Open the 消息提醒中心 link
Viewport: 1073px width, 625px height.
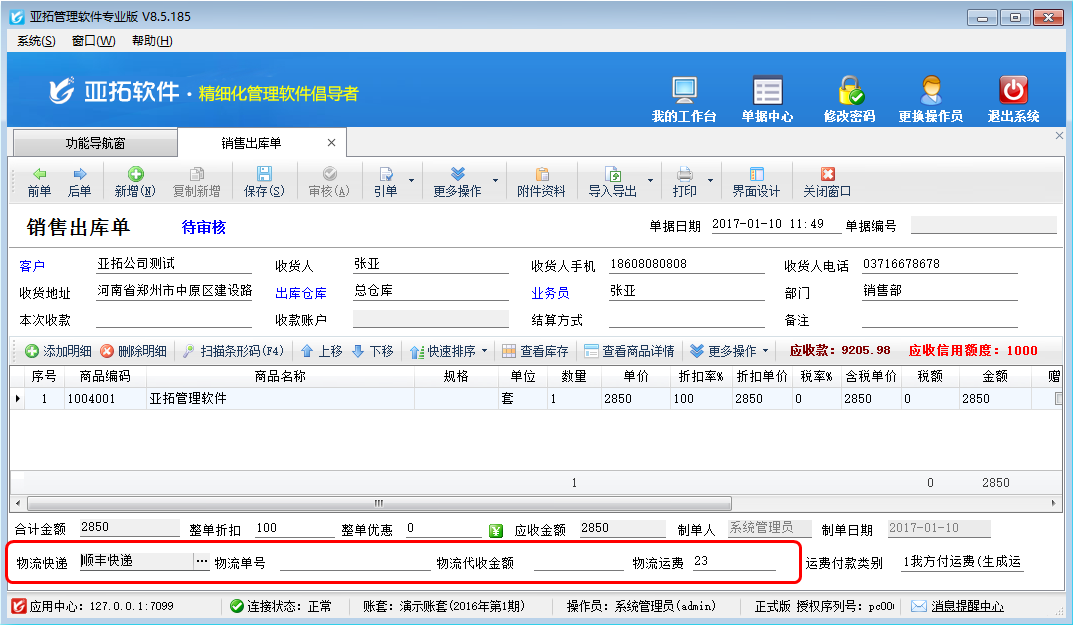tap(967, 606)
